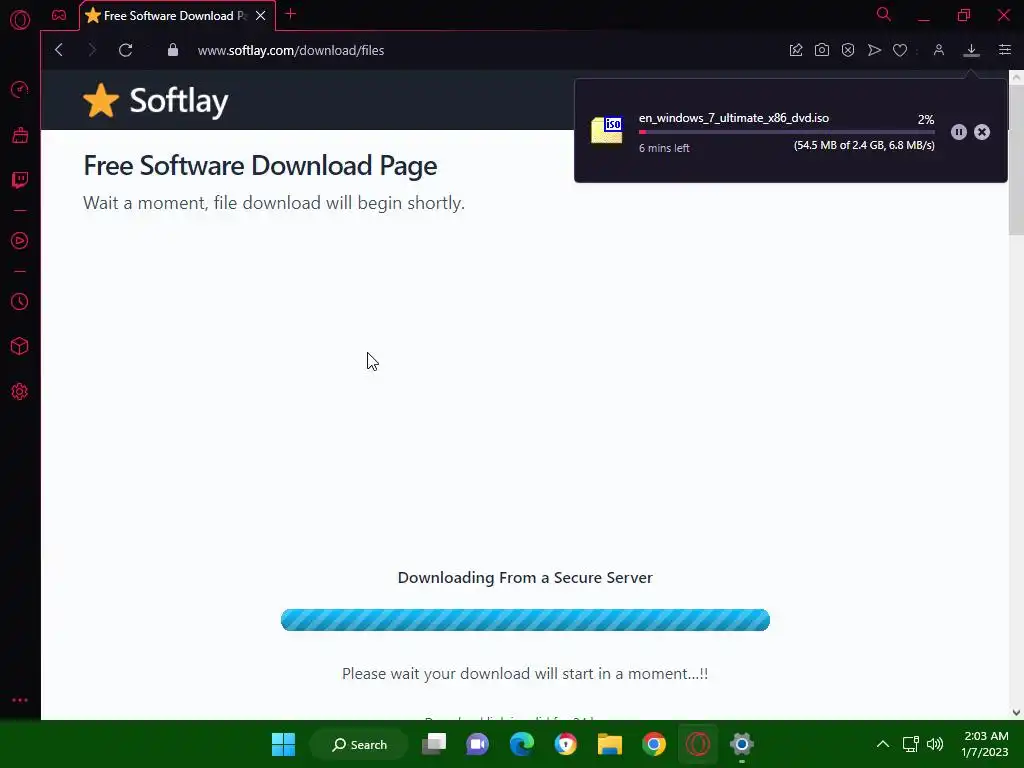View site security lock info

coord(172,50)
